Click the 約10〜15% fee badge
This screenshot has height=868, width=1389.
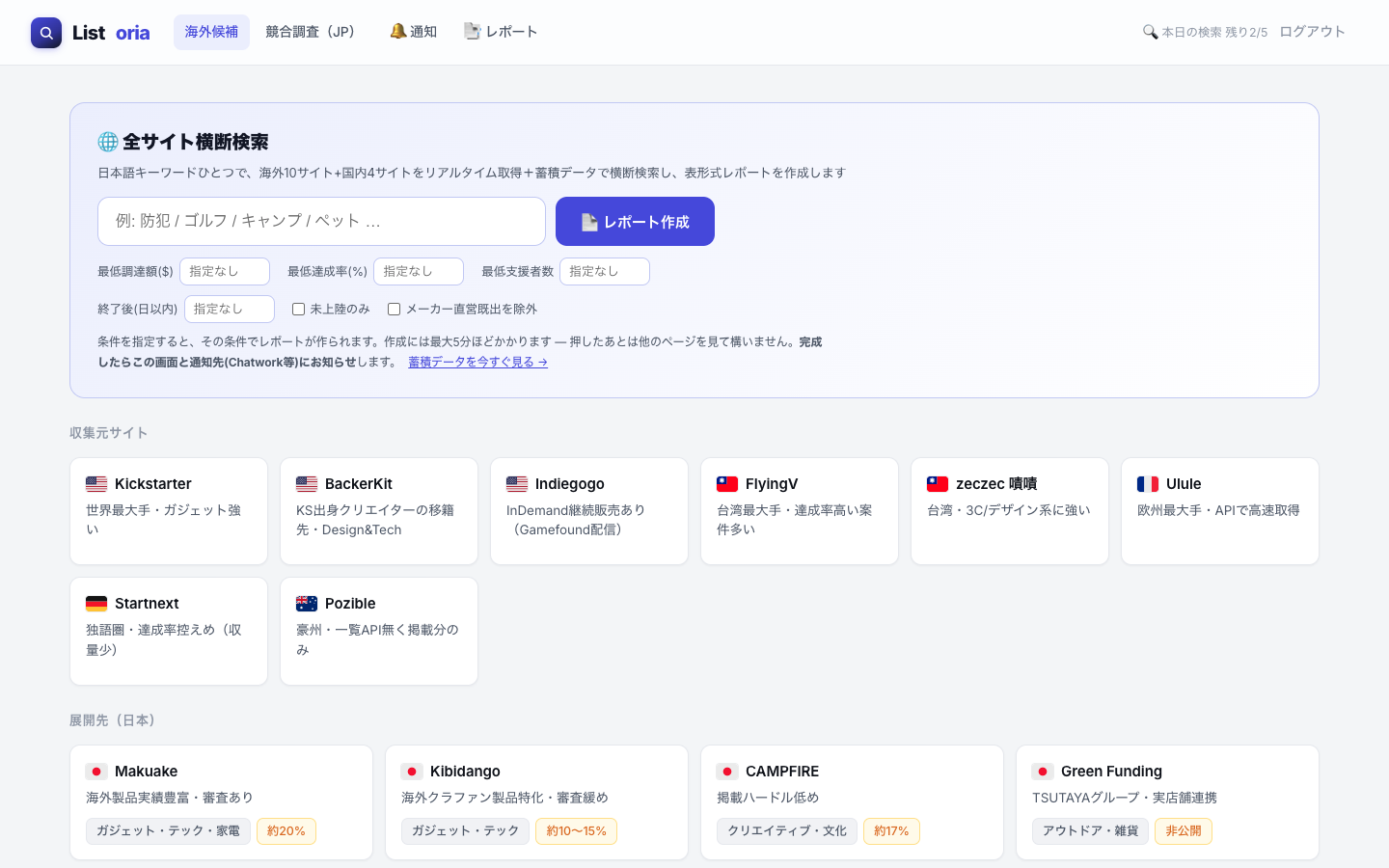(576, 831)
